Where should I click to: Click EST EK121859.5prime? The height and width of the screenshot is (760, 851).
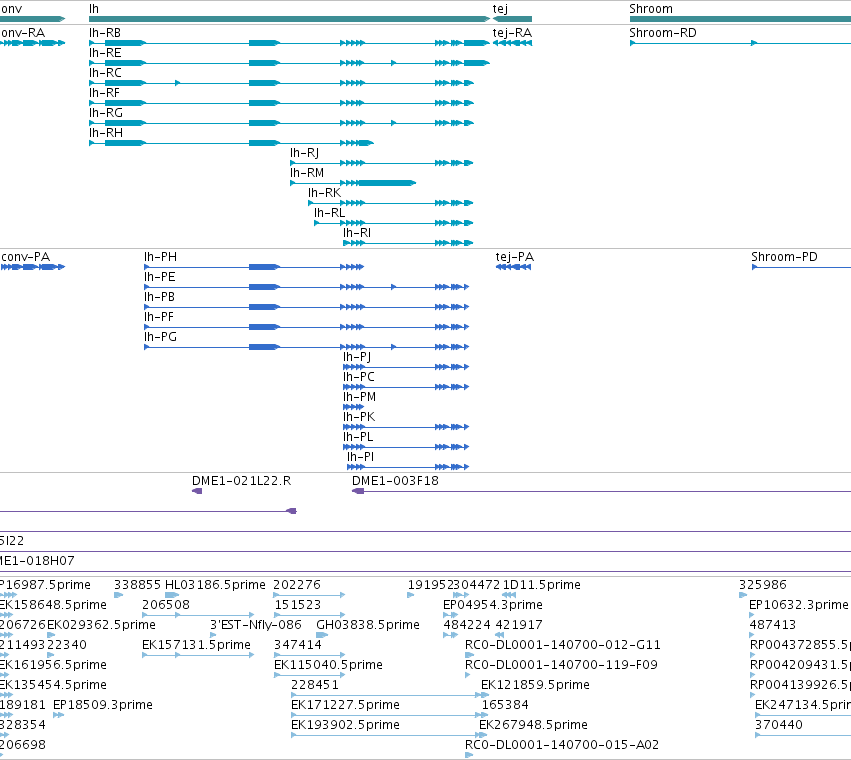click(535, 685)
